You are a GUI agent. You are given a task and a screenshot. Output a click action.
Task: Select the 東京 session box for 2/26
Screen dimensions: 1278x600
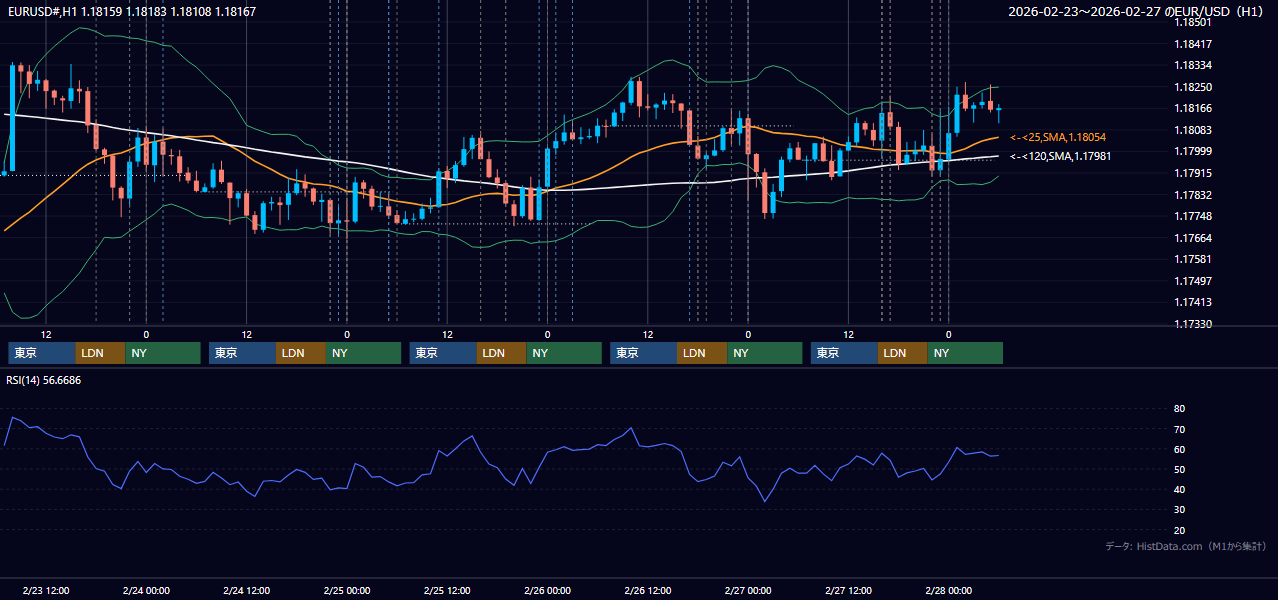(644, 353)
